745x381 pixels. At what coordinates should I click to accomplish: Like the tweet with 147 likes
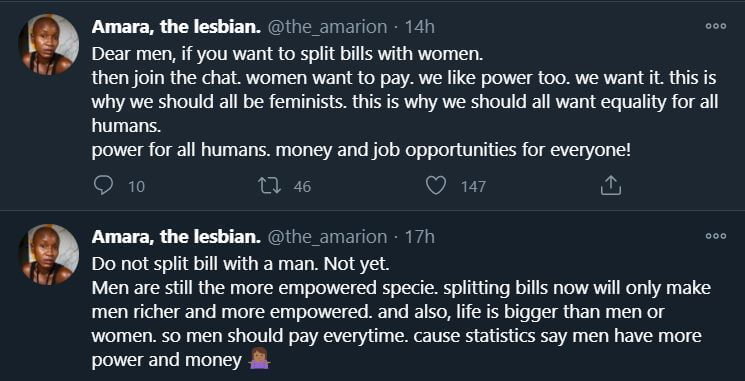point(435,186)
